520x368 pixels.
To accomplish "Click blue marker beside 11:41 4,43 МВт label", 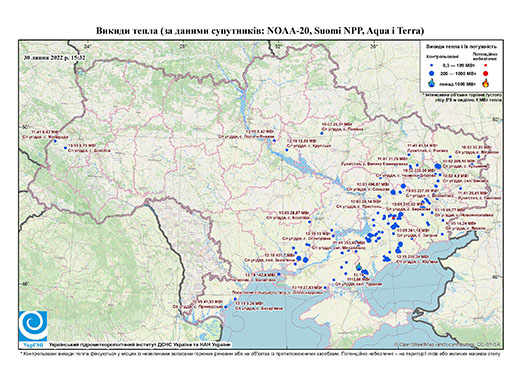I will tap(55, 141).
